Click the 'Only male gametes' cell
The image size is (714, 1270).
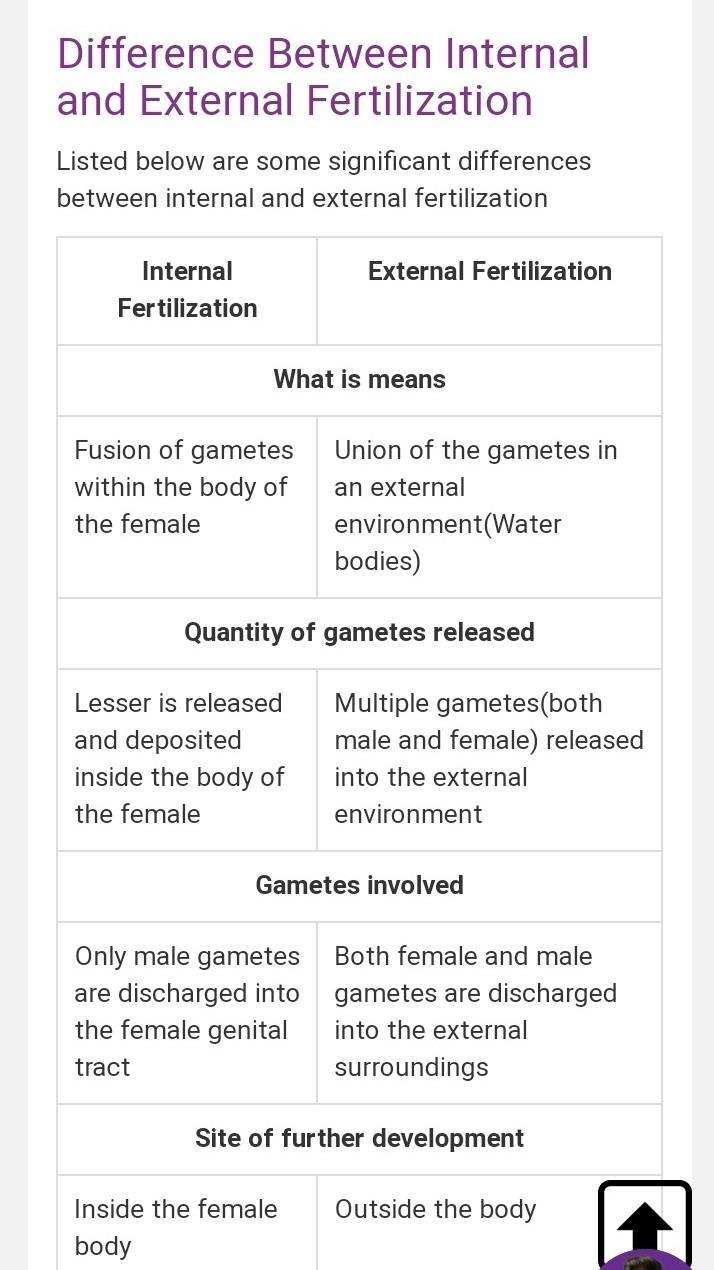[187, 1013]
